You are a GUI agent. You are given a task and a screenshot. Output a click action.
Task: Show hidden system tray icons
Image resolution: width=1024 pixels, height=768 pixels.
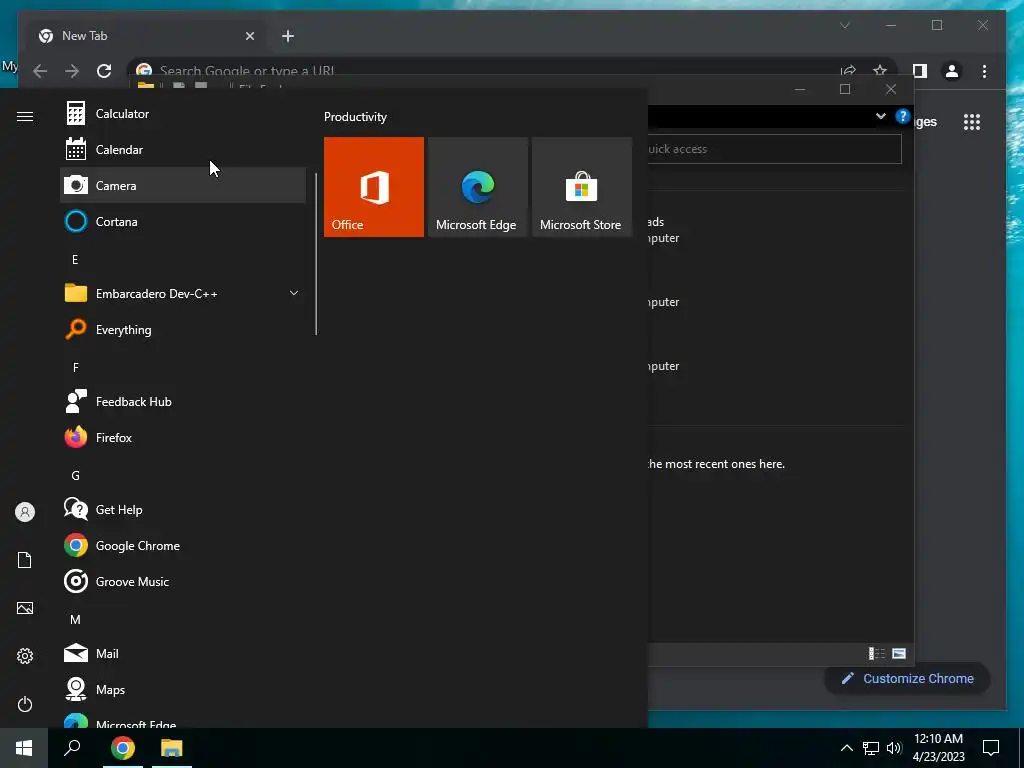846,748
